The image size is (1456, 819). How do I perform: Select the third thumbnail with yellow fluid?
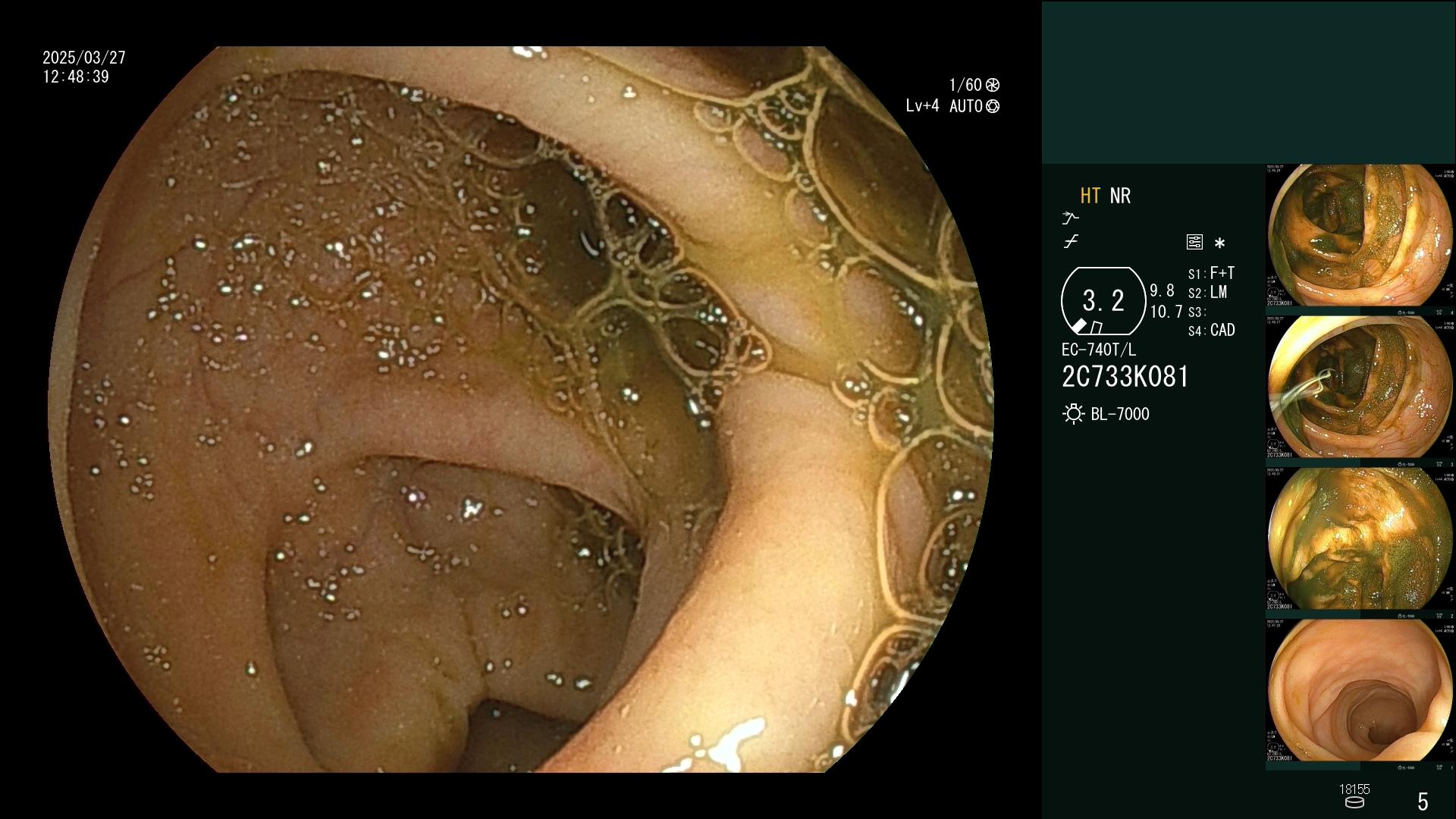pos(1360,539)
